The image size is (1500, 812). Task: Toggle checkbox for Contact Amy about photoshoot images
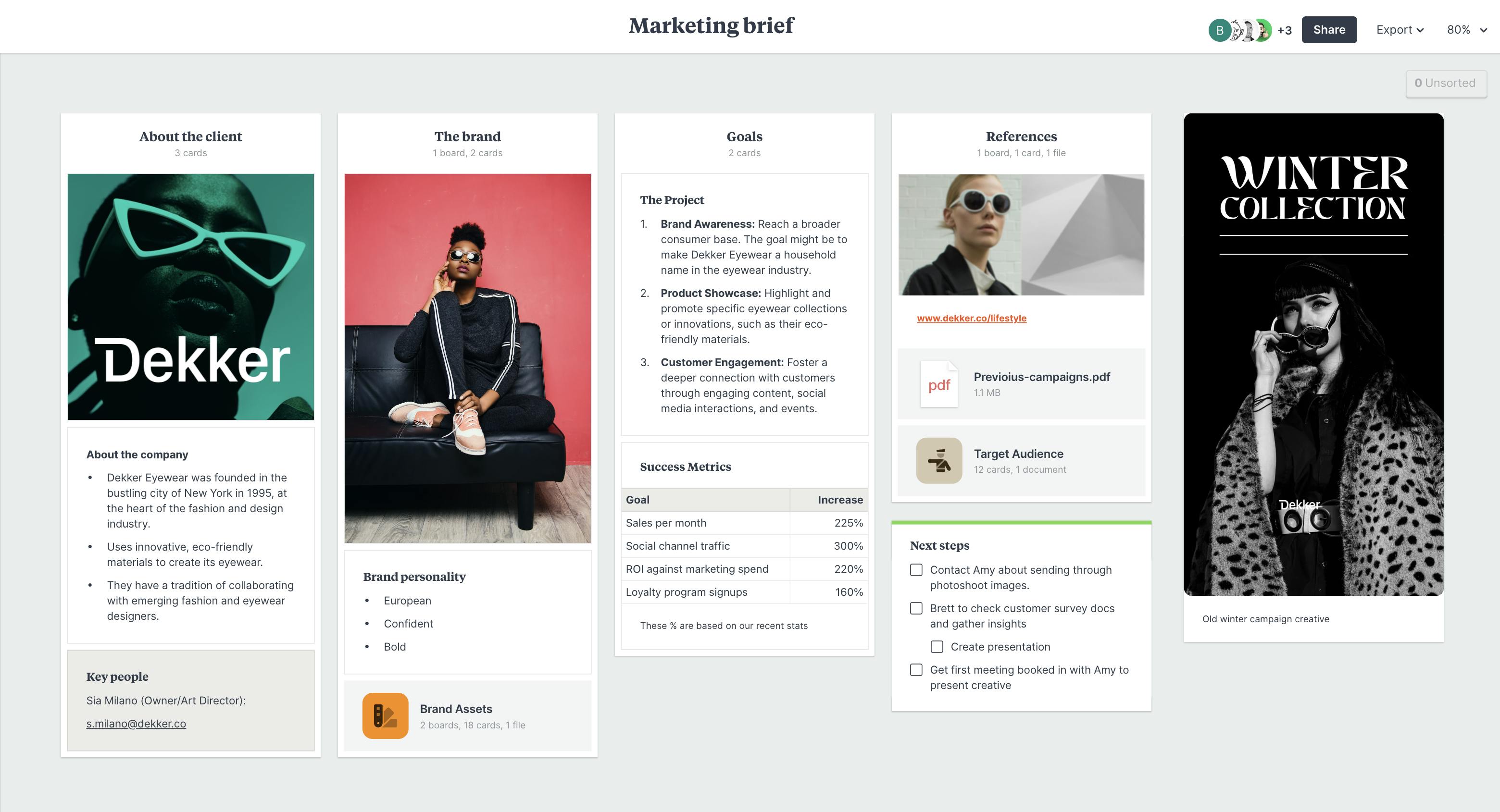tap(917, 569)
